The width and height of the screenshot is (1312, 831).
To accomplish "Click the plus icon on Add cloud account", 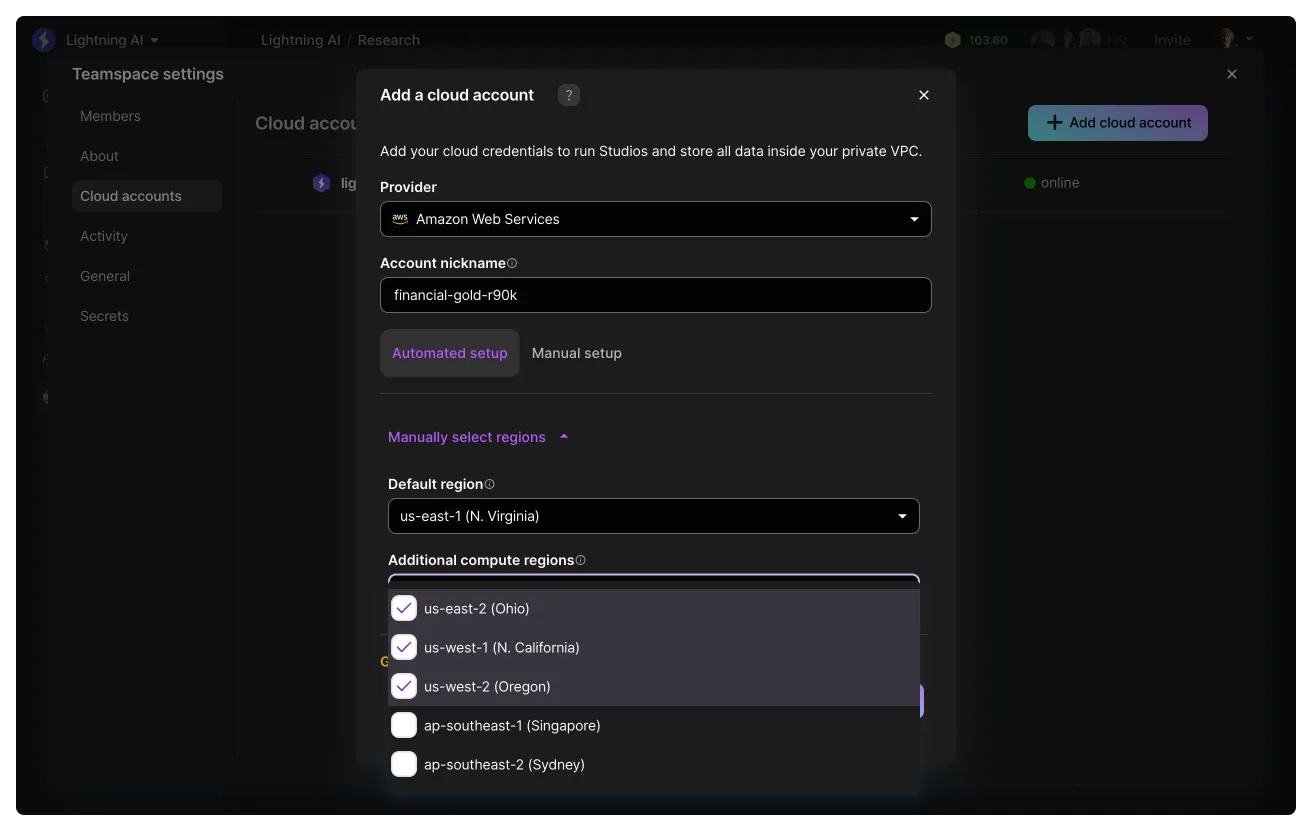I will 1054,123.
